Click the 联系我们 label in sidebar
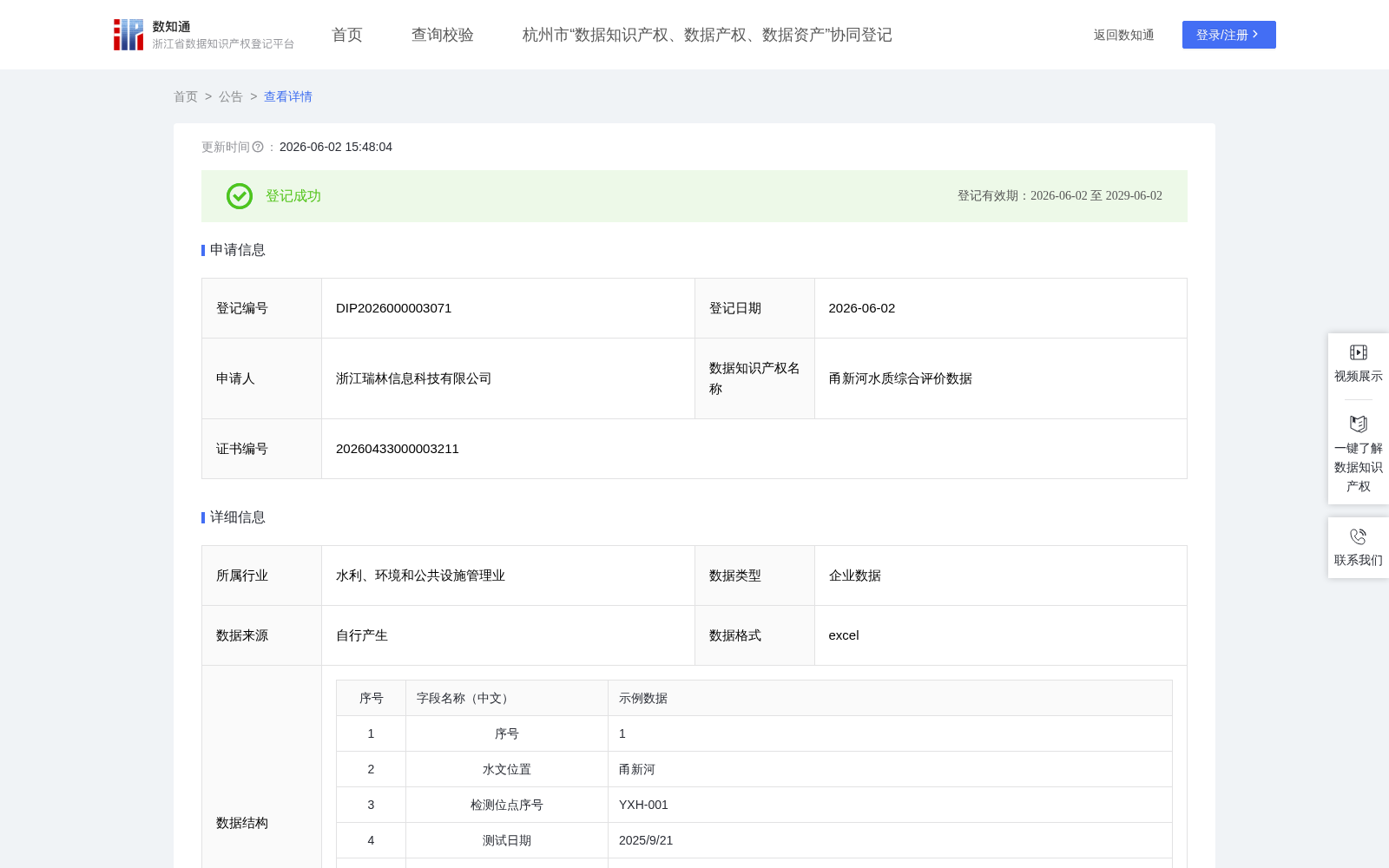Screen dimensions: 1389x868 point(1359,560)
